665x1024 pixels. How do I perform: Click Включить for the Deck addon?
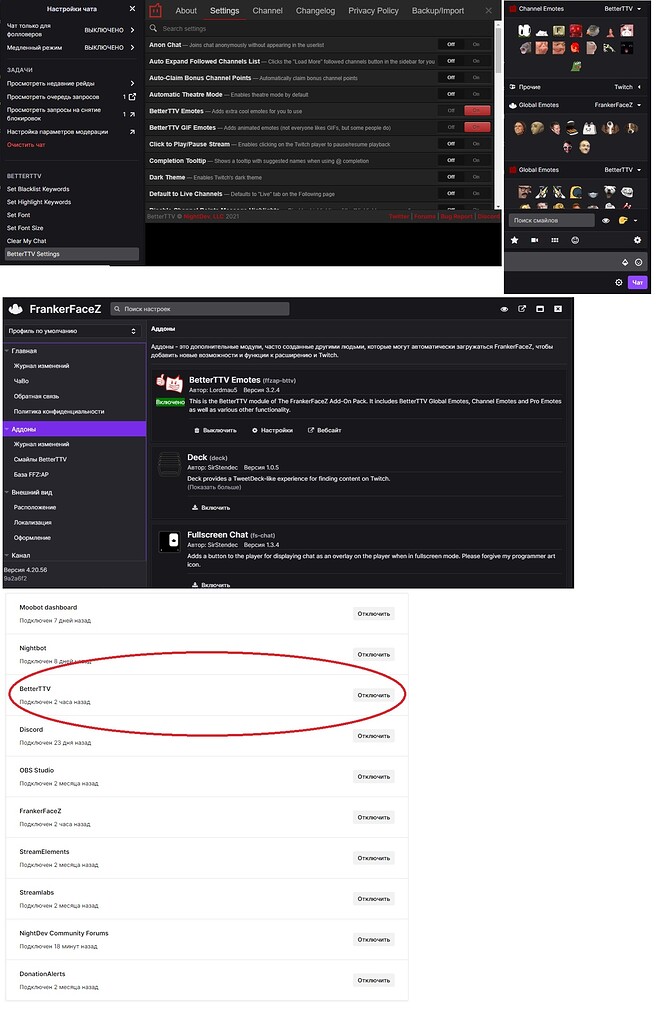tap(211, 507)
